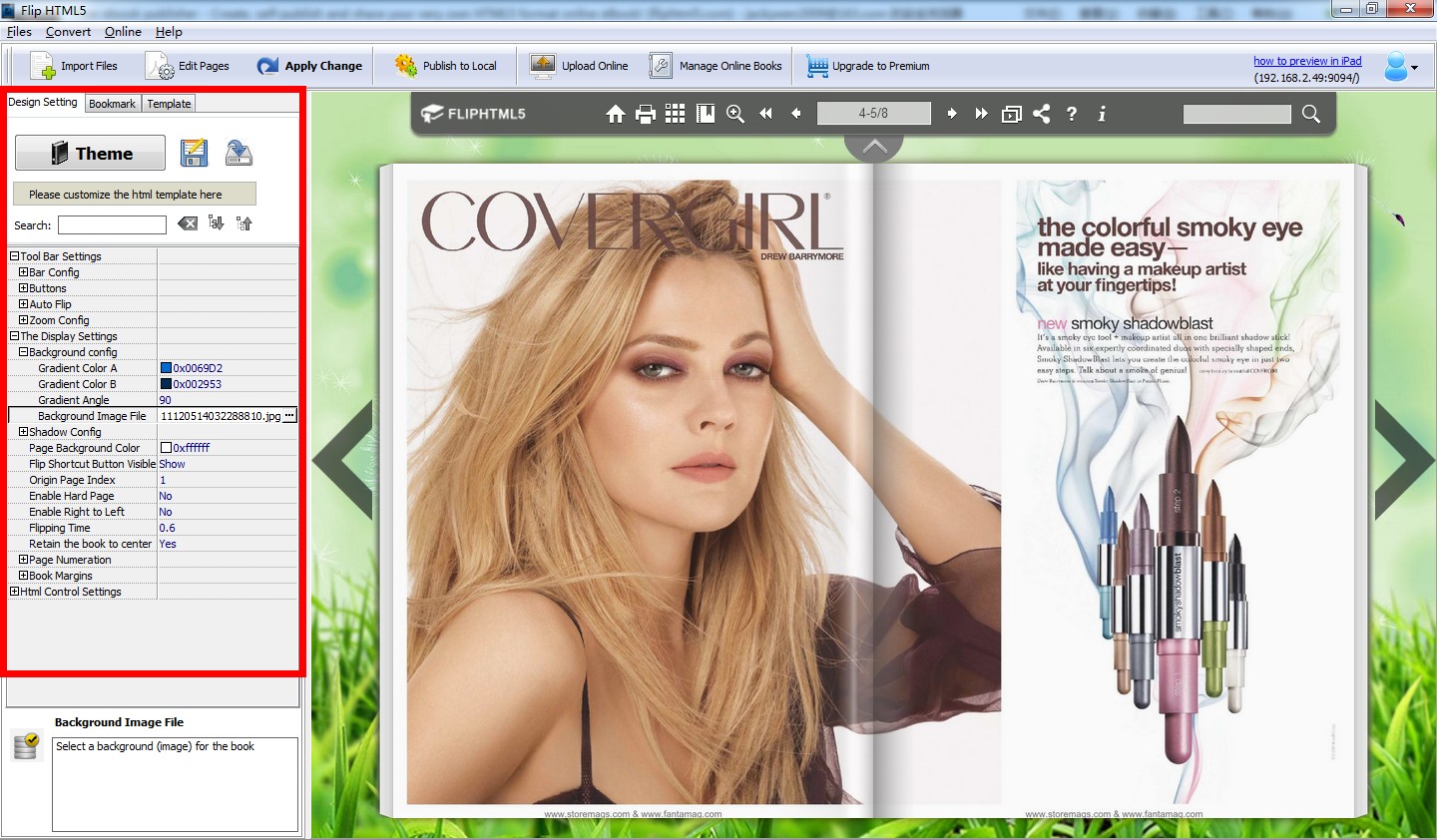Screen dimensions: 1437x840
Task: Open the bookmark panel in the viewer
Action: [706, 114]
